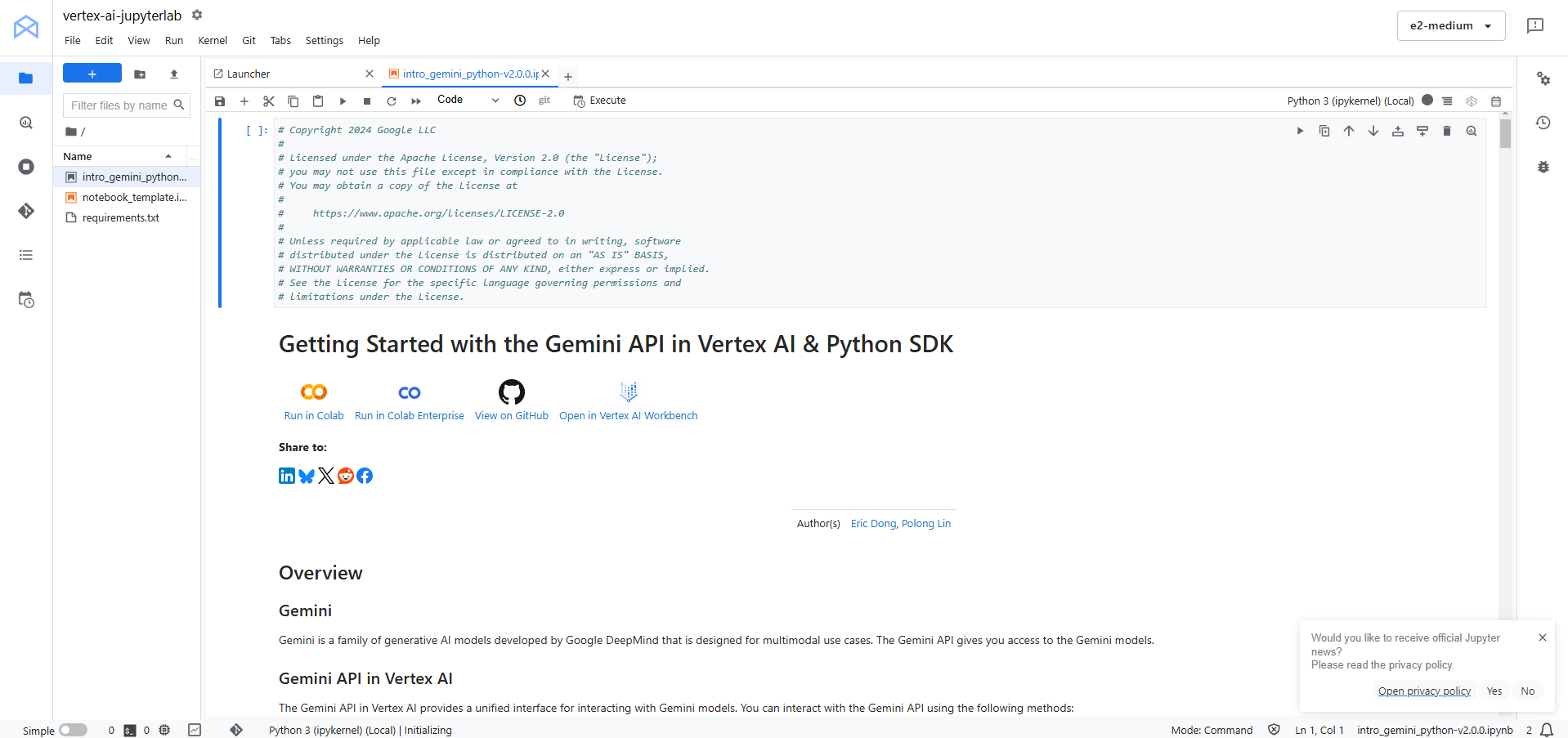Click Yes on Jupyter news notification
Screen dimensions: 1568x738
pos(1494,691)
